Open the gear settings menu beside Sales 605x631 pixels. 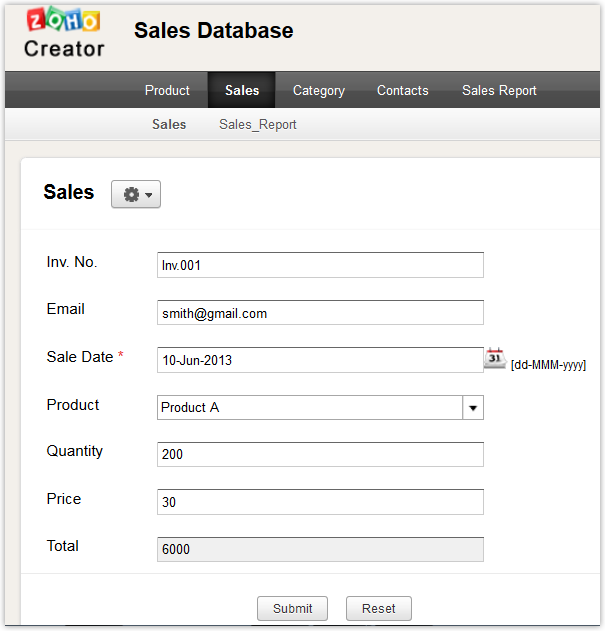pyautogui.click(x=136, y=195)
